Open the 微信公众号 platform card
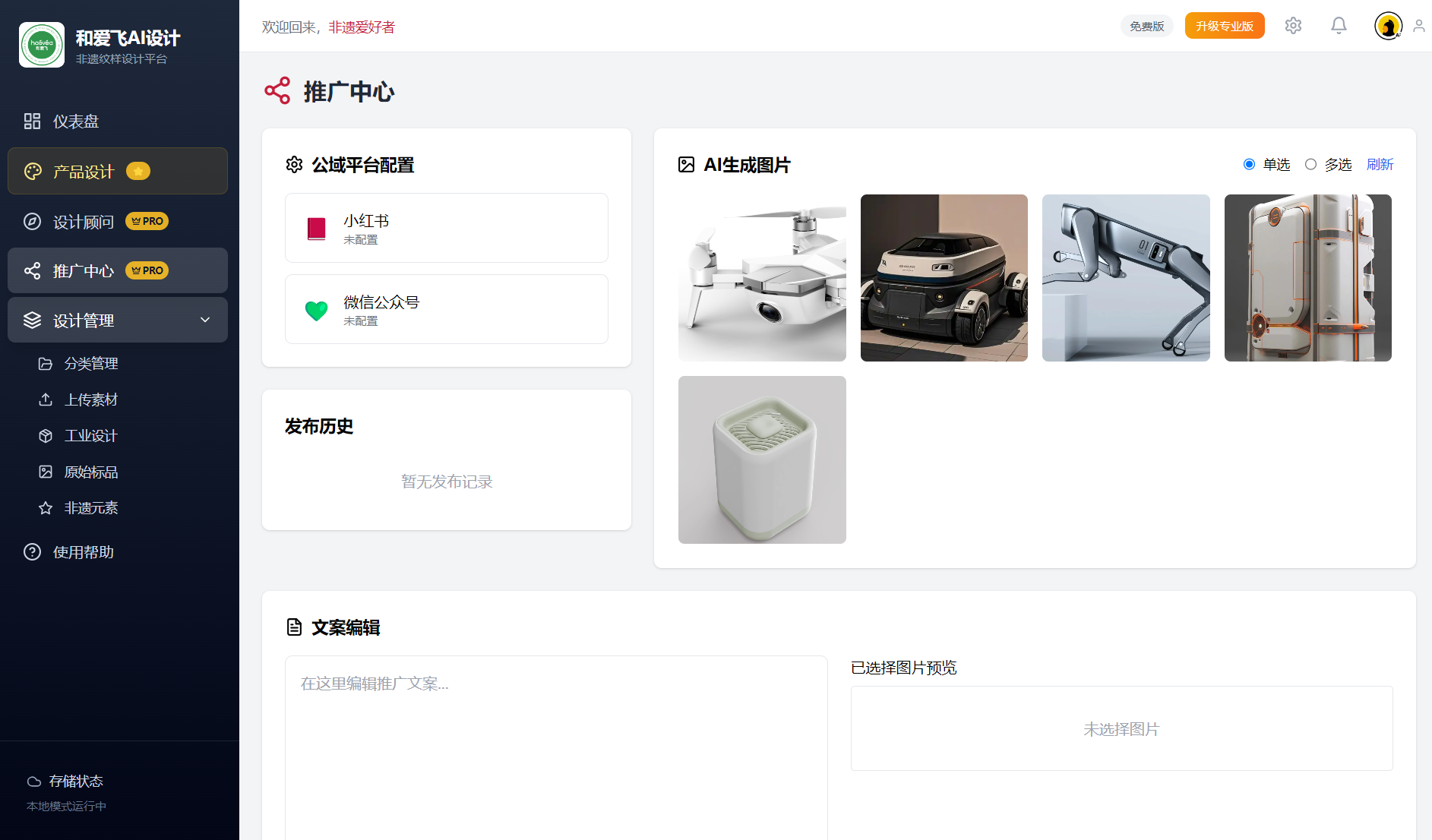This screenshot has height=840, width=1432. 447,309
